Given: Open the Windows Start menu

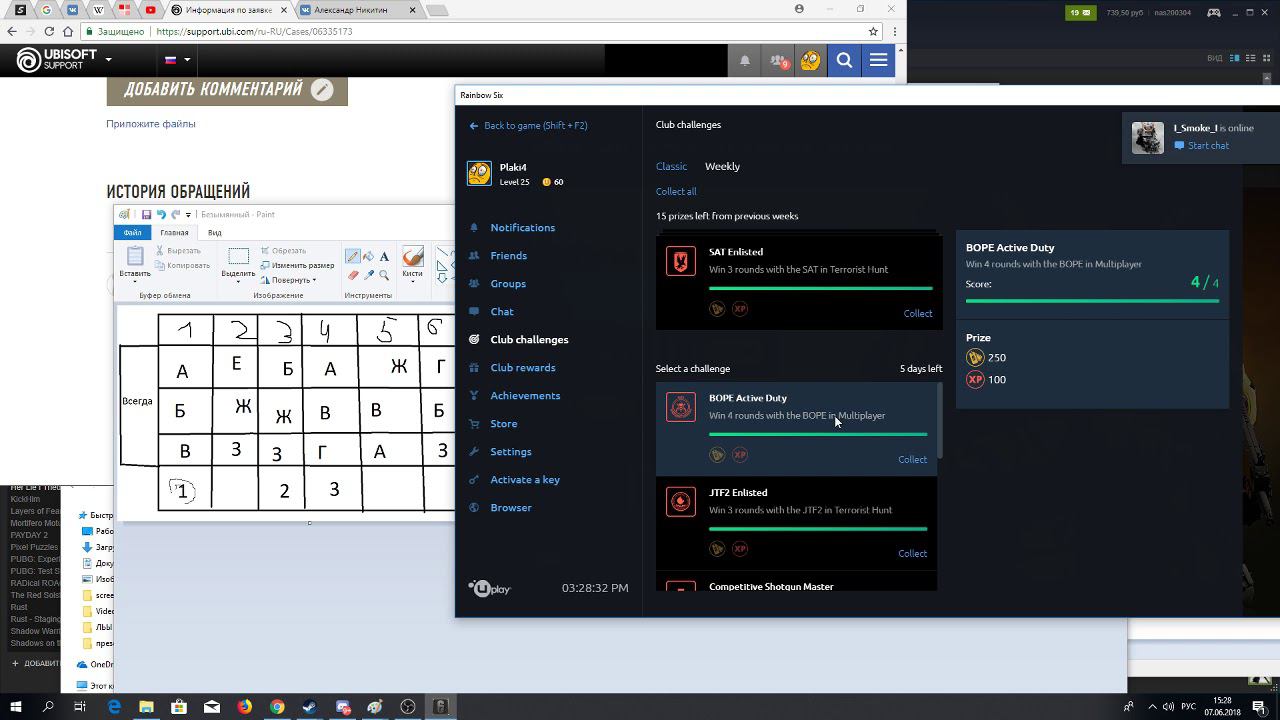Looking at the screenshot, I should 16,707.
